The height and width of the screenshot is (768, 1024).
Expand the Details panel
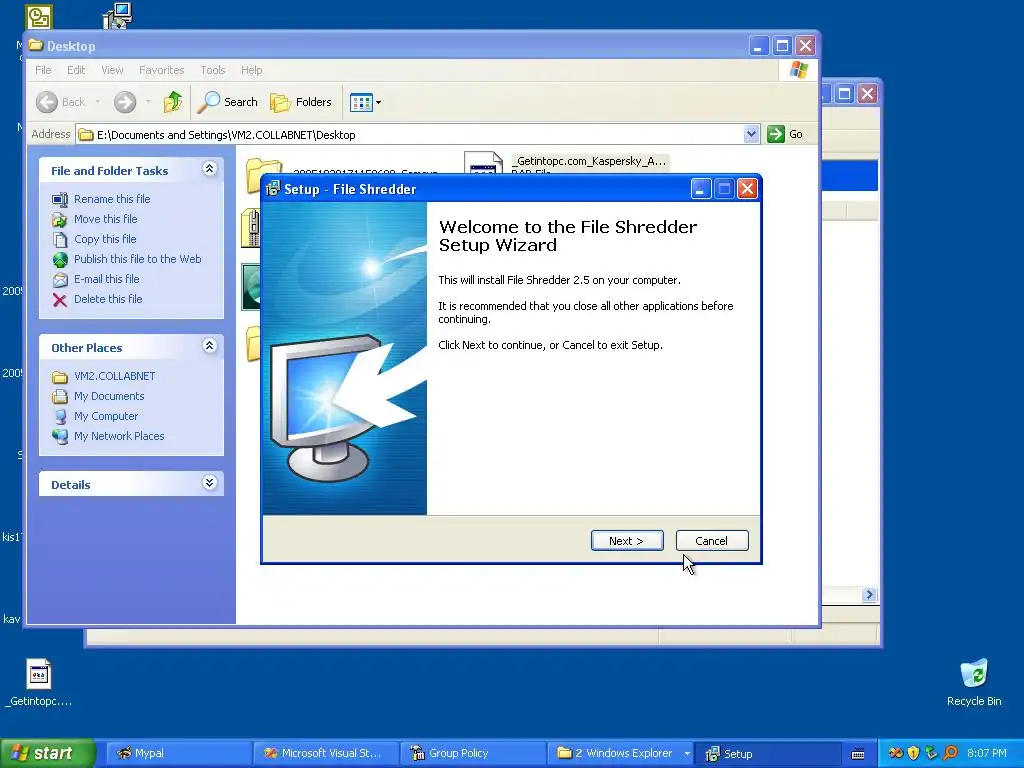click(209, 483)
